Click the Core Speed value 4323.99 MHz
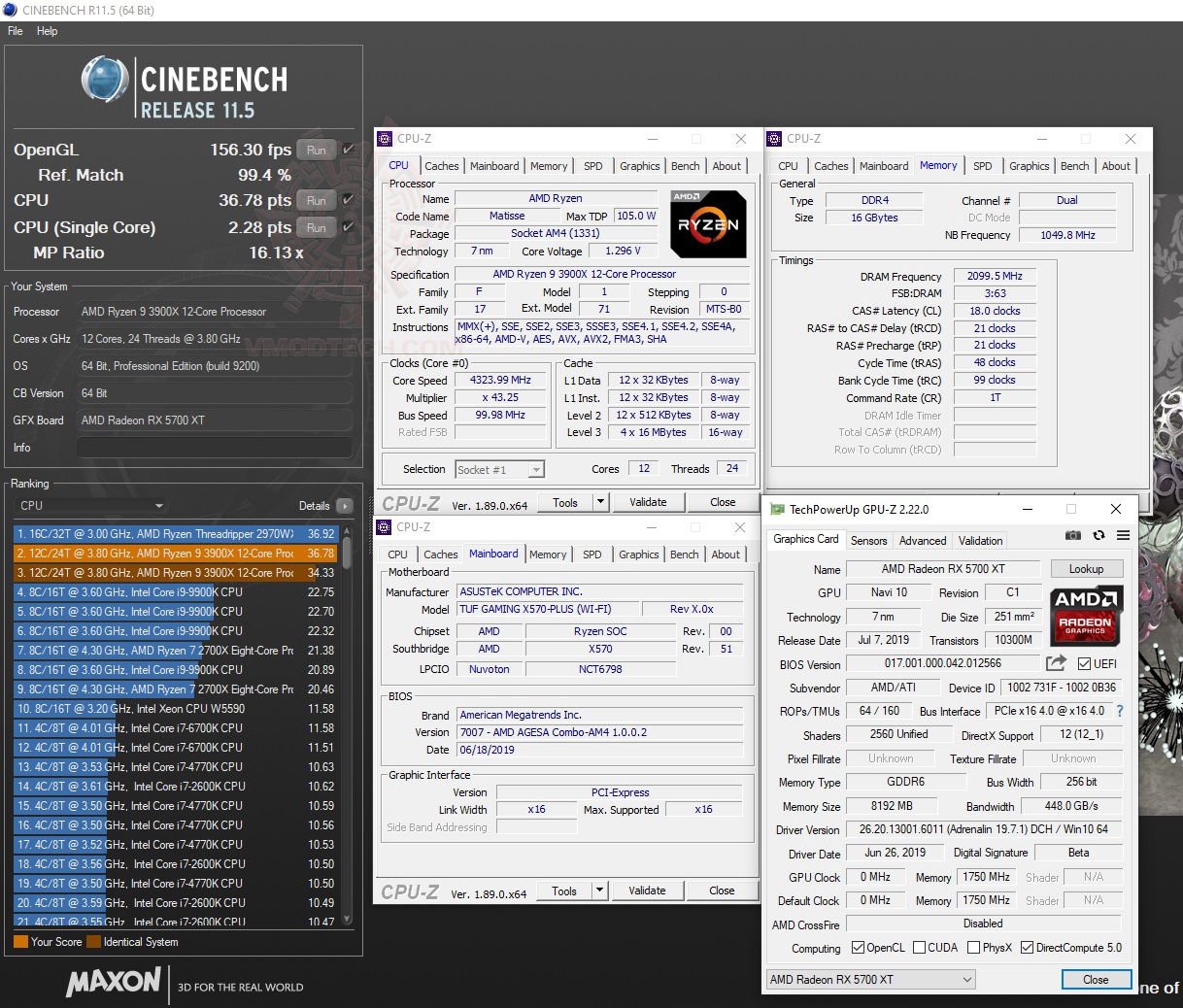The image size is (1183, 1008). pyautogui.click(x=500, y=381)
